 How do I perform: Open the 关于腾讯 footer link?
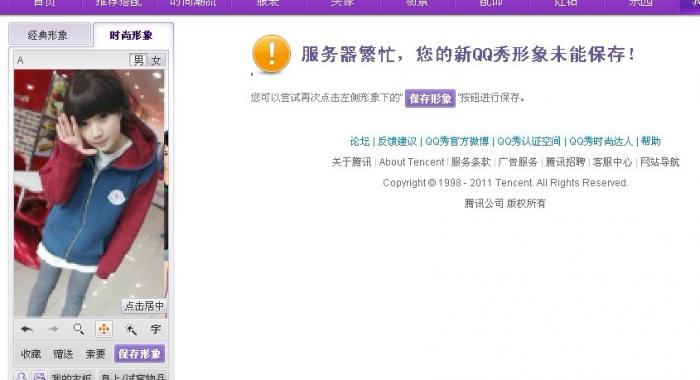[x=351, y=162]
